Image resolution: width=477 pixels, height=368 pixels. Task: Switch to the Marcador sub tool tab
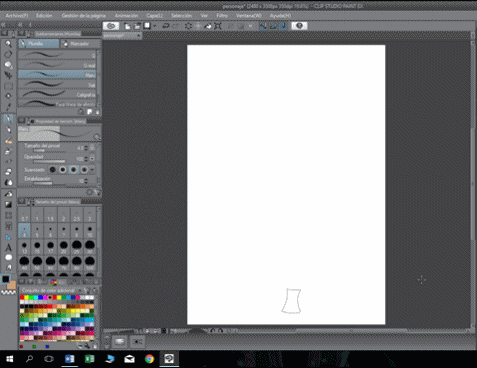pos(80,44)
